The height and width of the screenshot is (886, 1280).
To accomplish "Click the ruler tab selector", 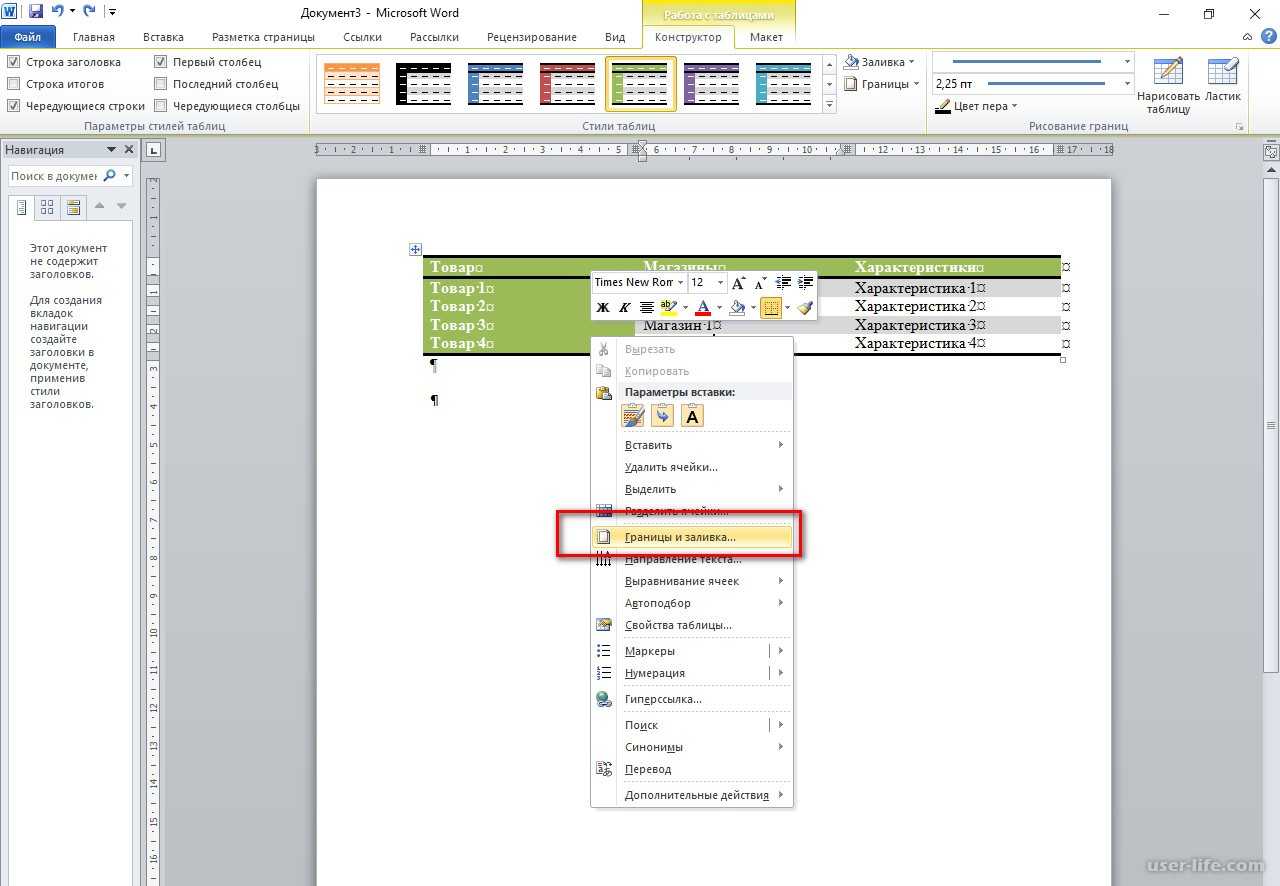I will click(x=154, y=150).
